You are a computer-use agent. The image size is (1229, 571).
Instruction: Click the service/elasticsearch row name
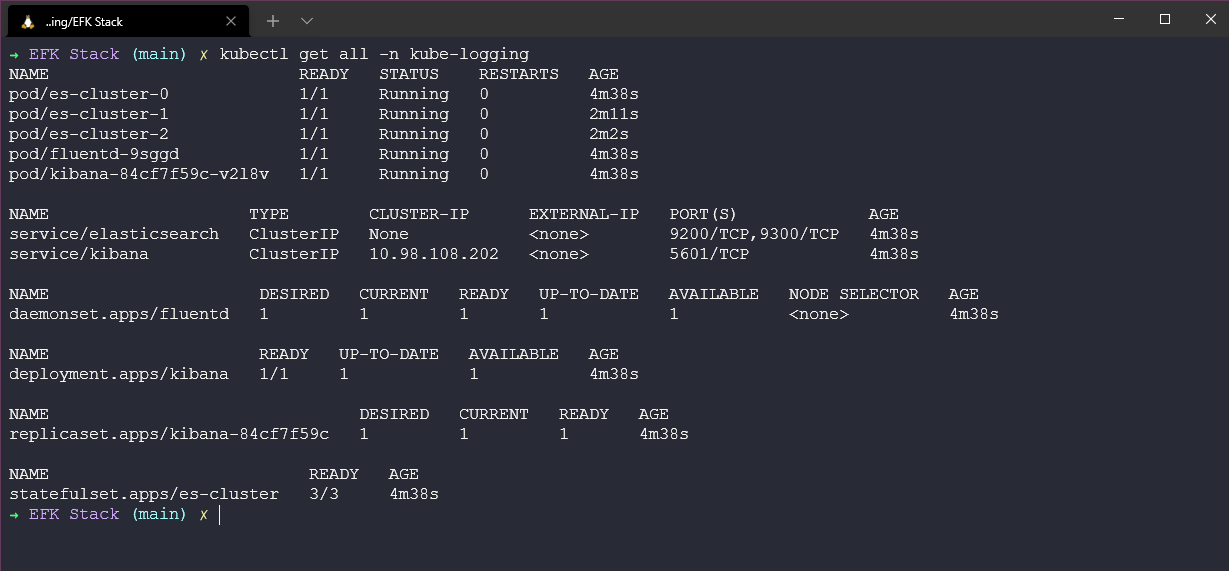[113, 234]
